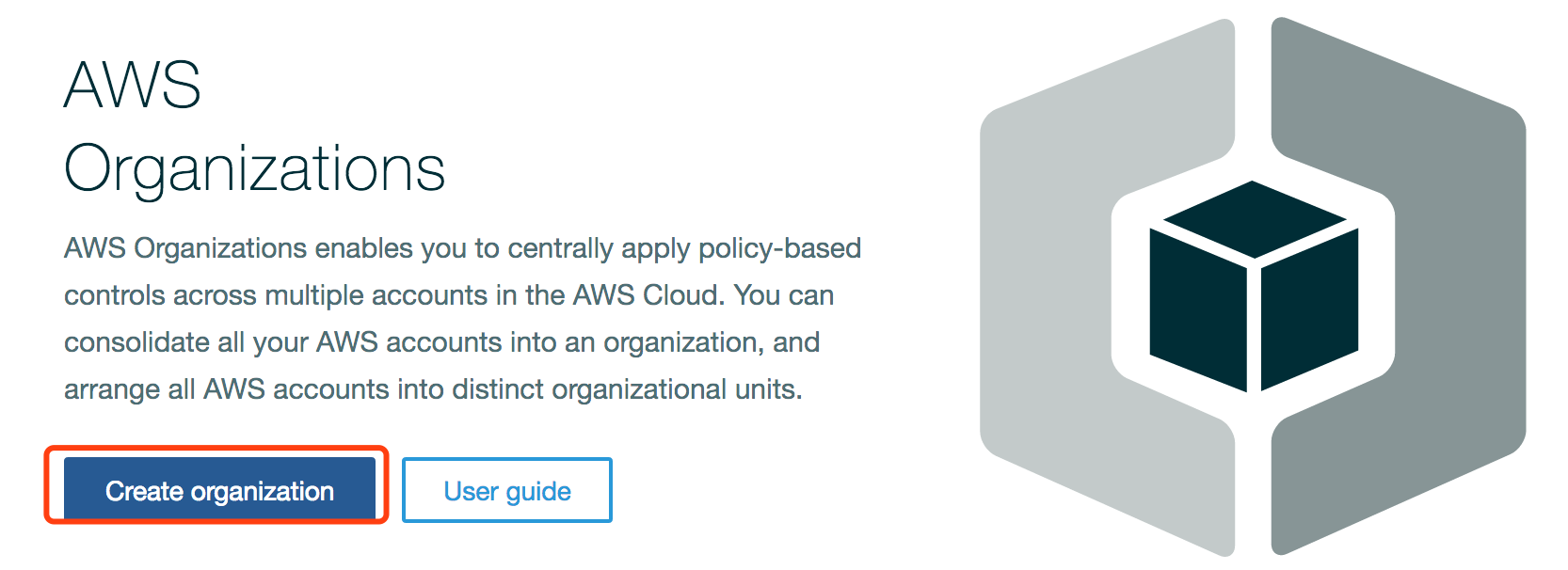The height and width of the screenshot is (570, 1568).
Task: Click the light gray left hexagon half
Action: pyautogui.click(x=1054, y=282)
